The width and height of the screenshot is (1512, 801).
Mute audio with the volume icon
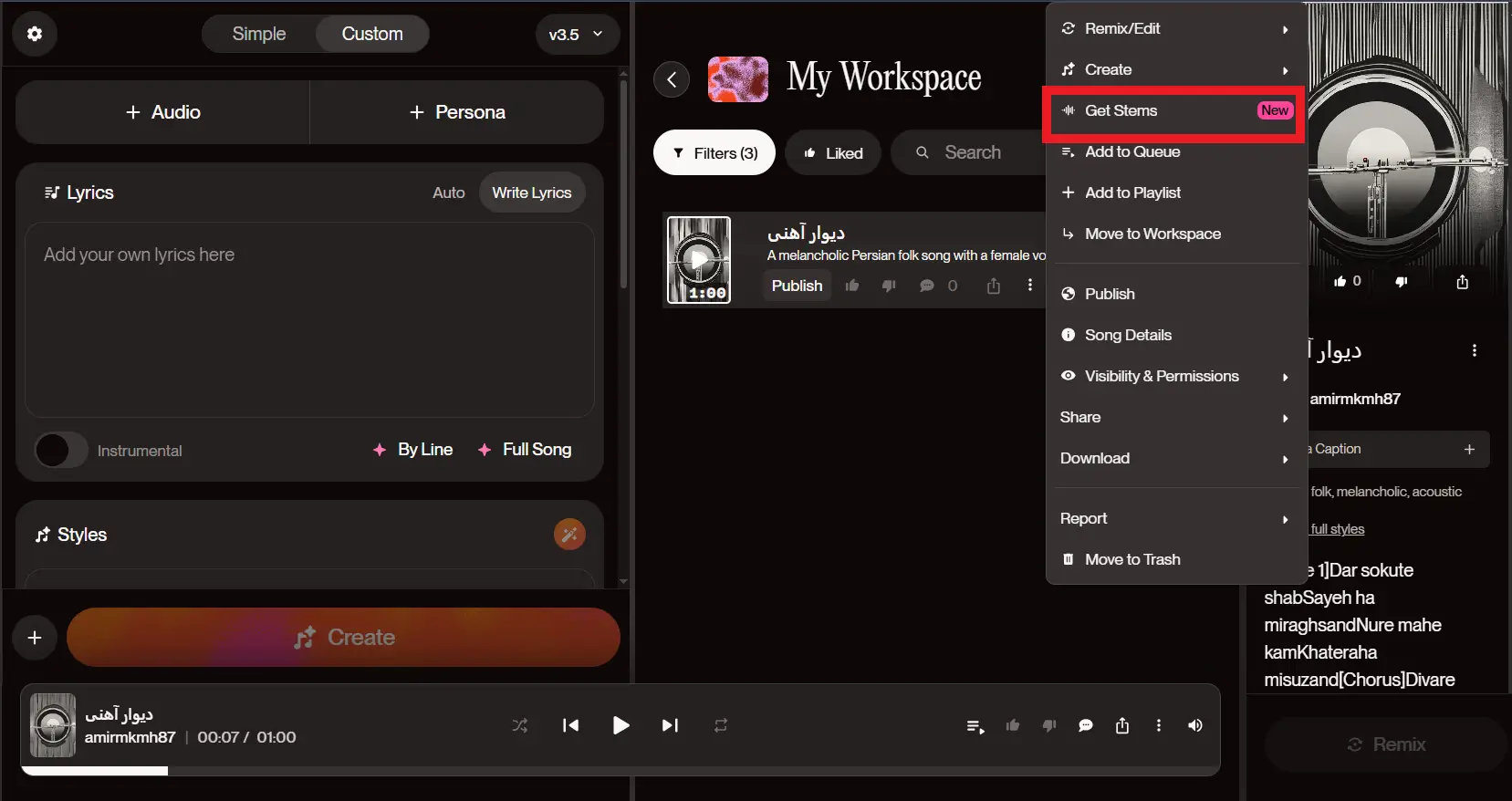pyautogui.click(x=1194, y=725)
